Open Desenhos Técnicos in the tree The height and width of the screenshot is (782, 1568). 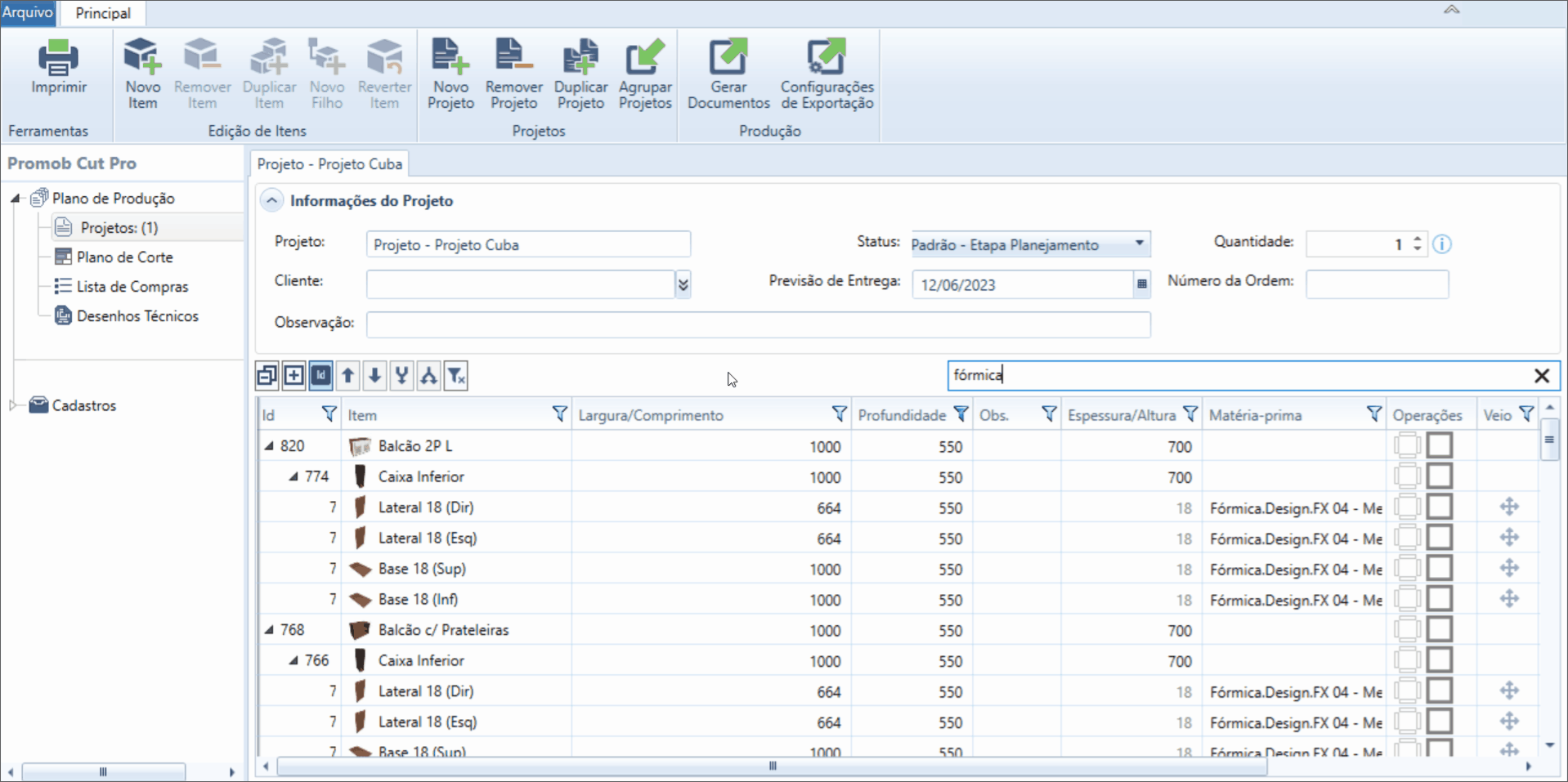click(x=137, y=315)
